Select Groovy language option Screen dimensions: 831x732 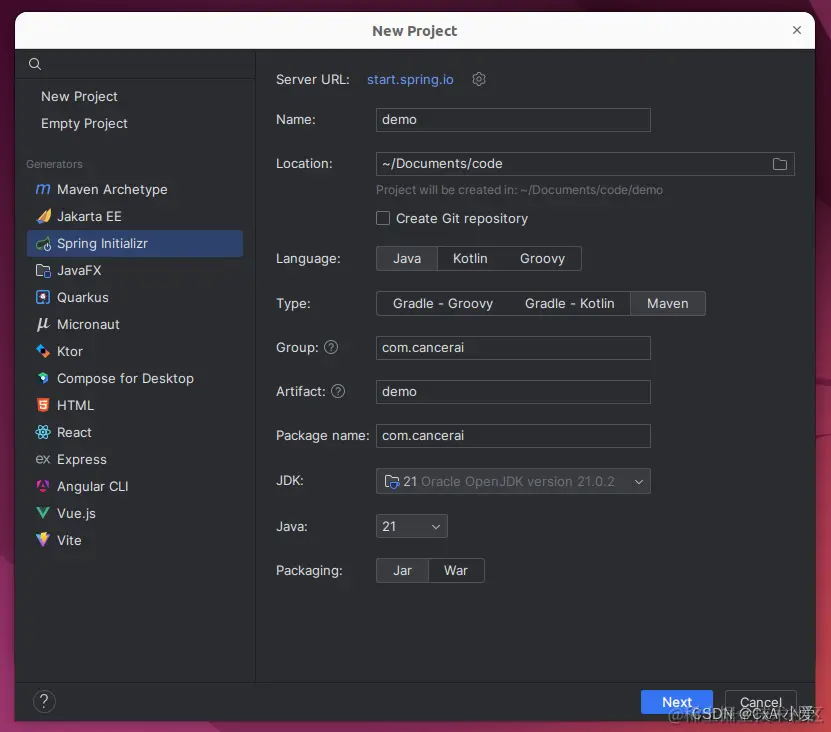(542, 259)
